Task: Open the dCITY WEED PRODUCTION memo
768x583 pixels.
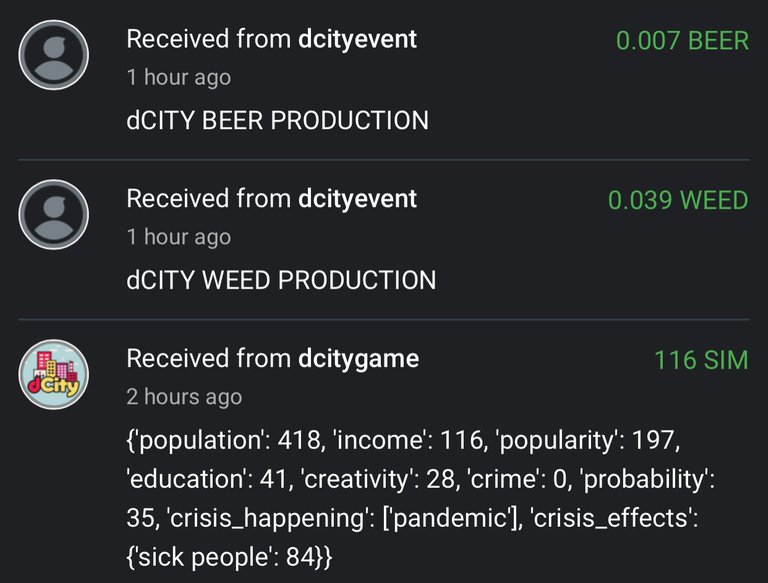Action: pos(281,280)
